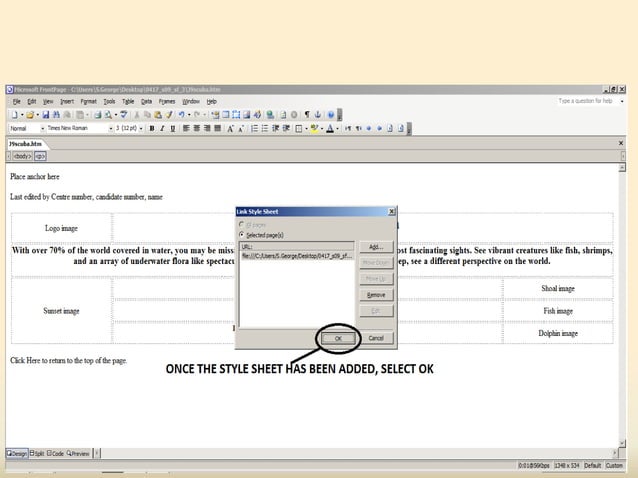Select the stylesheet URL entry in list
This screenshot has height=478, width=638.
pyautogui.click(x=297, y=256)
